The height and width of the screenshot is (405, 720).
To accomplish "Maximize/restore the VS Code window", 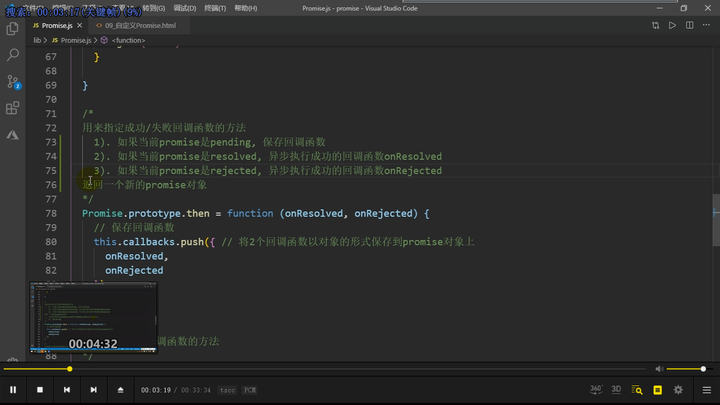I will pos(684,8).
